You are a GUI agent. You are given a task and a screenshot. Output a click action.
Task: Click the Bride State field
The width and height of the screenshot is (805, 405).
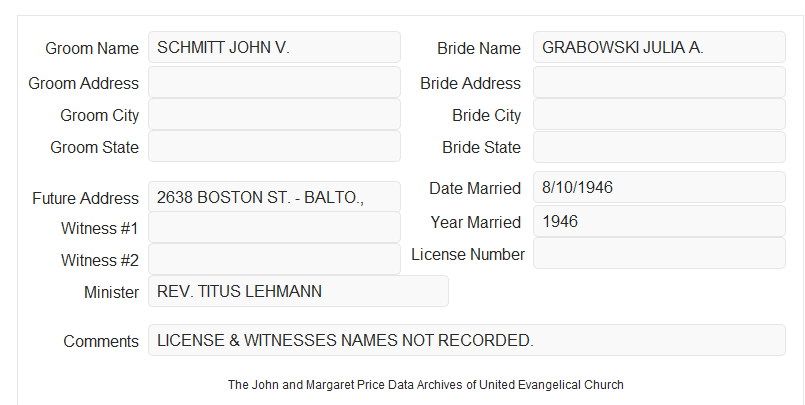point(659,147)
